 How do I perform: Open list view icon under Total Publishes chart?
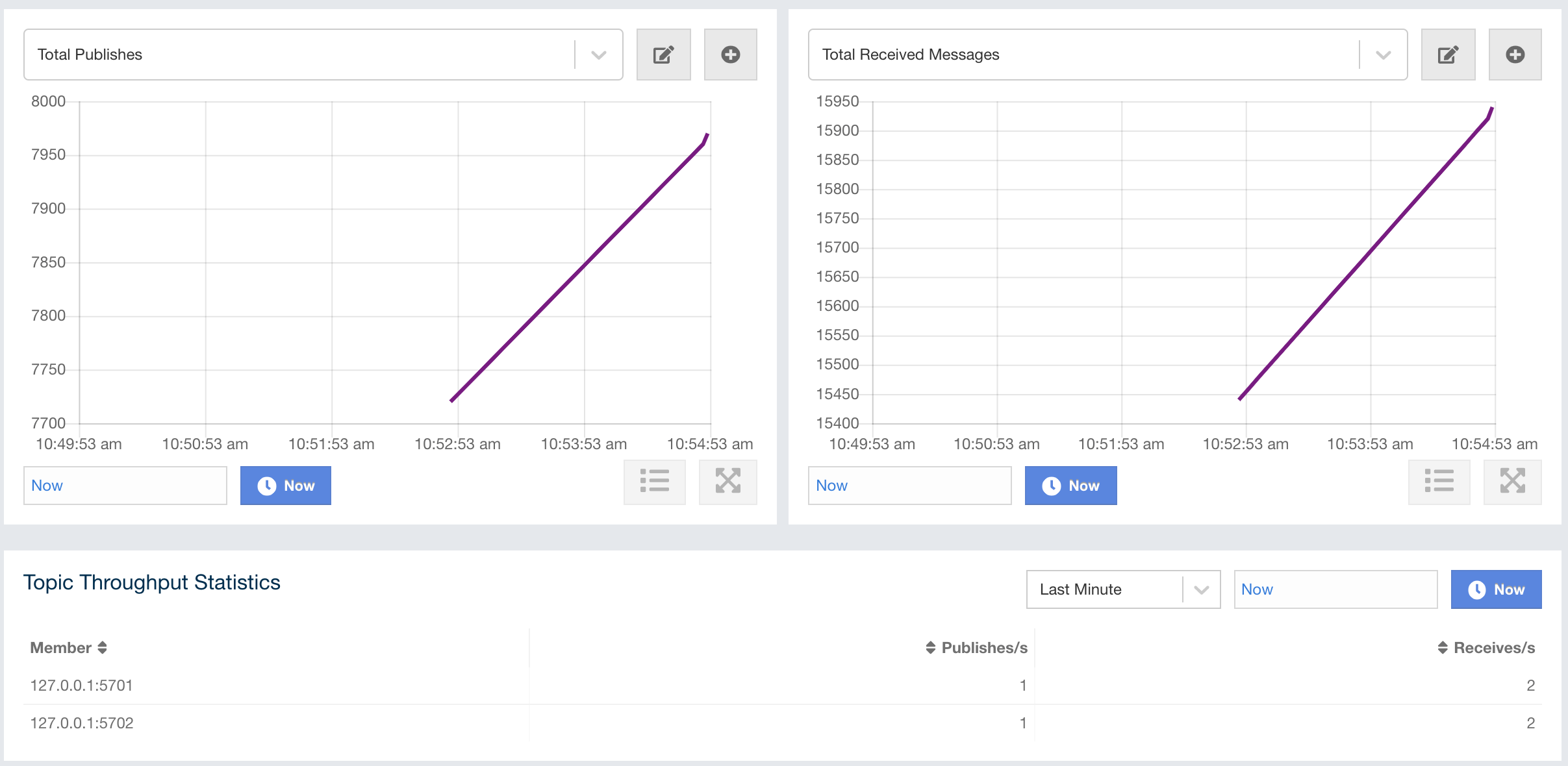click(654, 482)
